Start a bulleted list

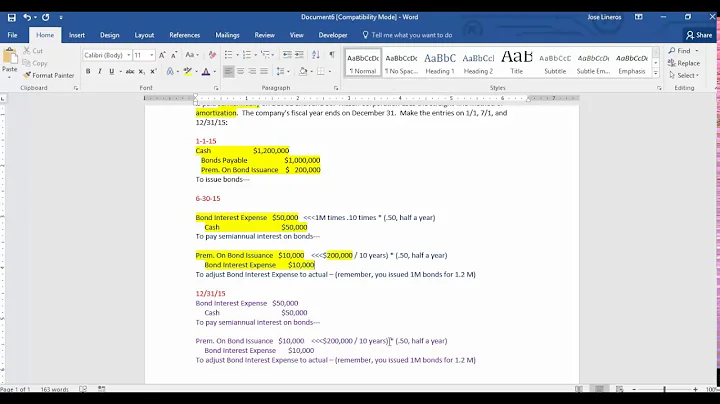(228, 55)
